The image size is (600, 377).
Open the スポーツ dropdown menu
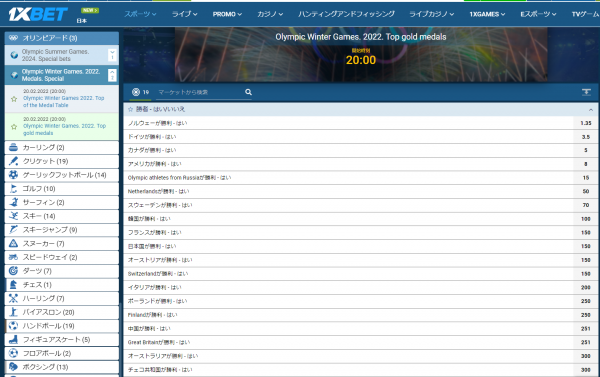click(x=140, y=14)
